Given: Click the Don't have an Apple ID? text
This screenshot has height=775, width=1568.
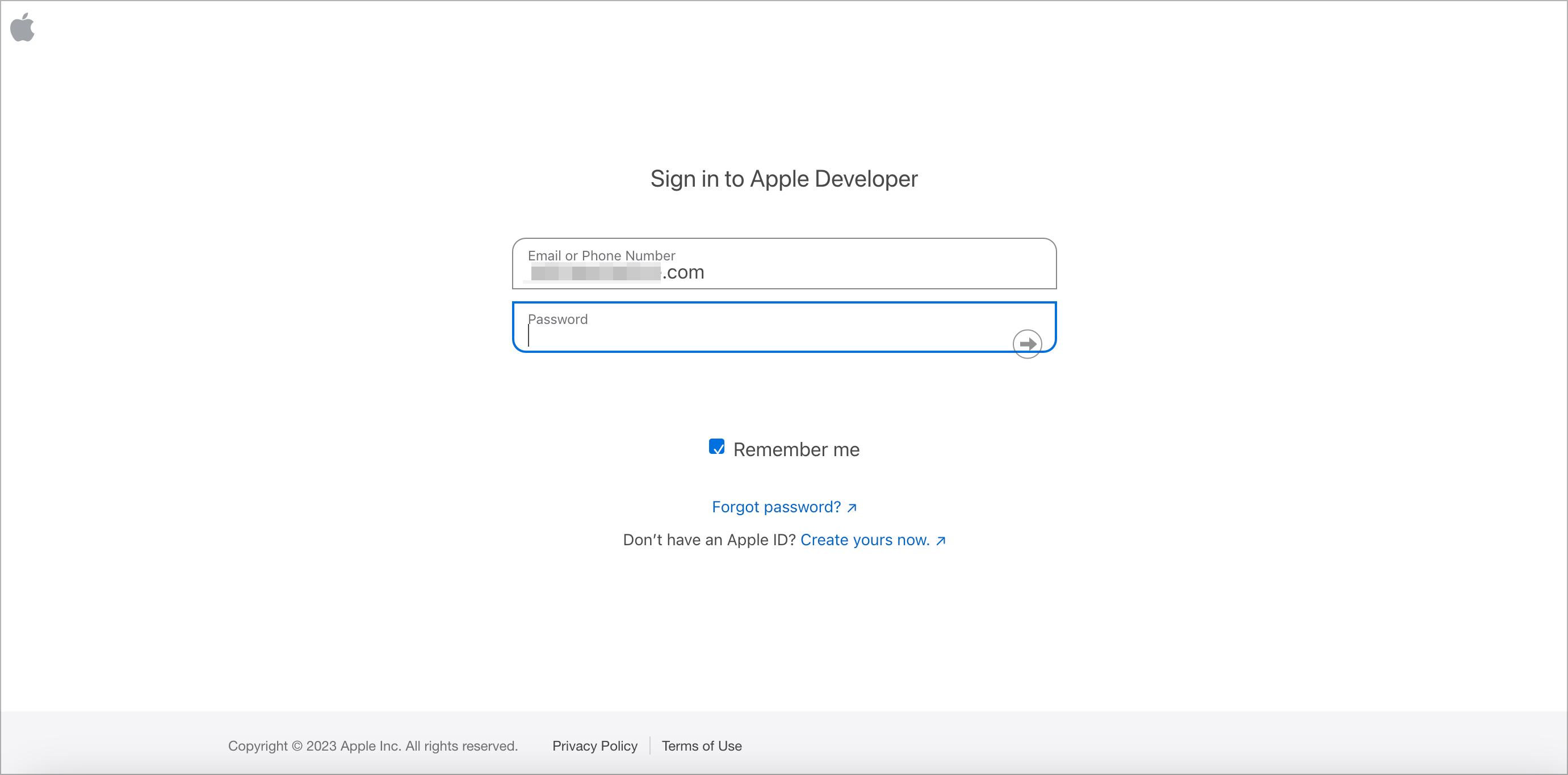Looking at the screenshot, I should pyautogui.click(x=709, y=540).
